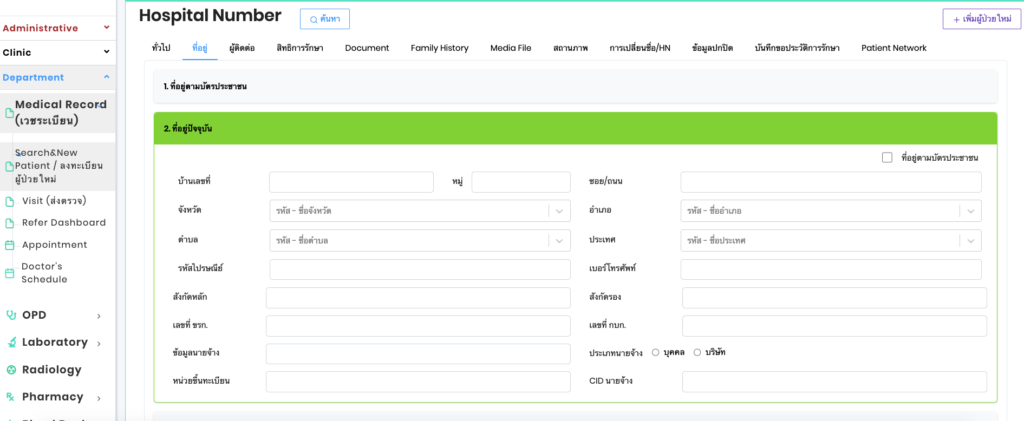Click the Medical Record document icon

pos(10,113)
